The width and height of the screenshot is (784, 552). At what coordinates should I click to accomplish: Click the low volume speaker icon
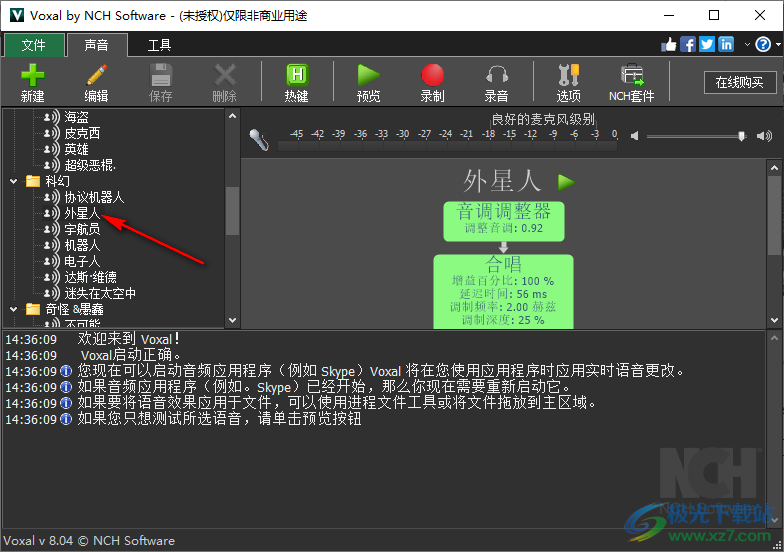point(634,136)
